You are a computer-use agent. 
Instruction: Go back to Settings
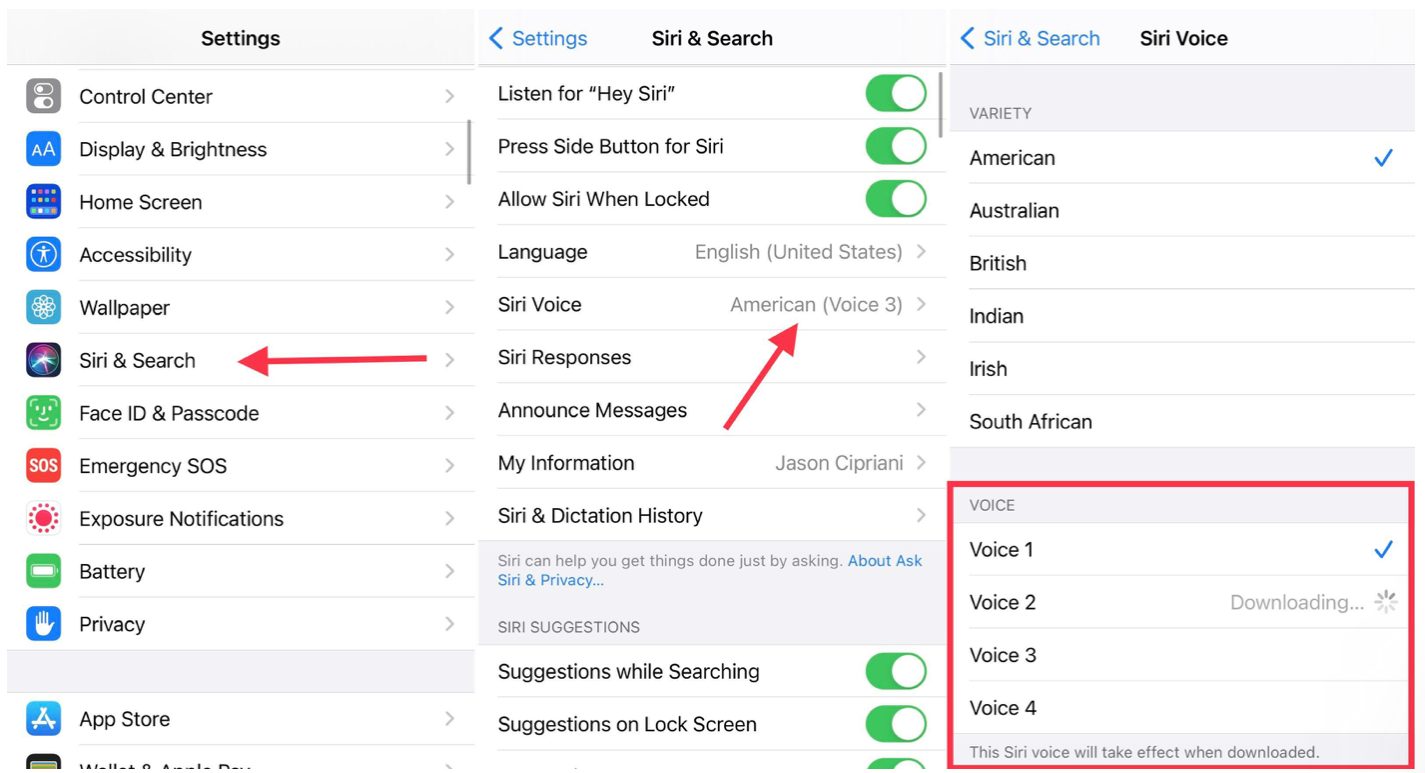(x=538, y=38)
